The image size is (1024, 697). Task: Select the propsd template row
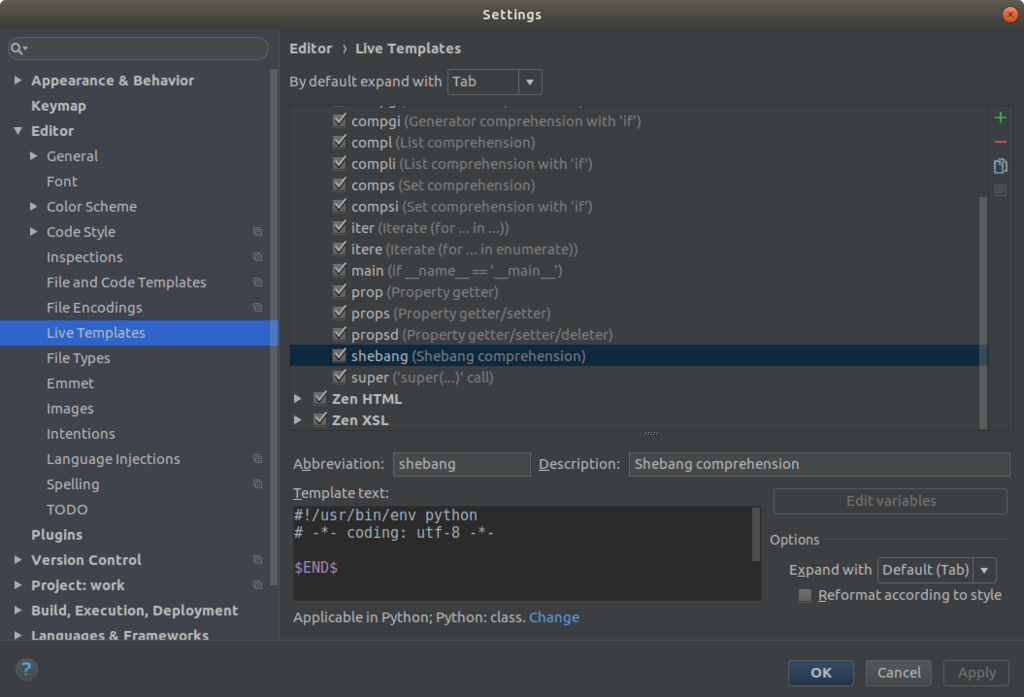639,334
